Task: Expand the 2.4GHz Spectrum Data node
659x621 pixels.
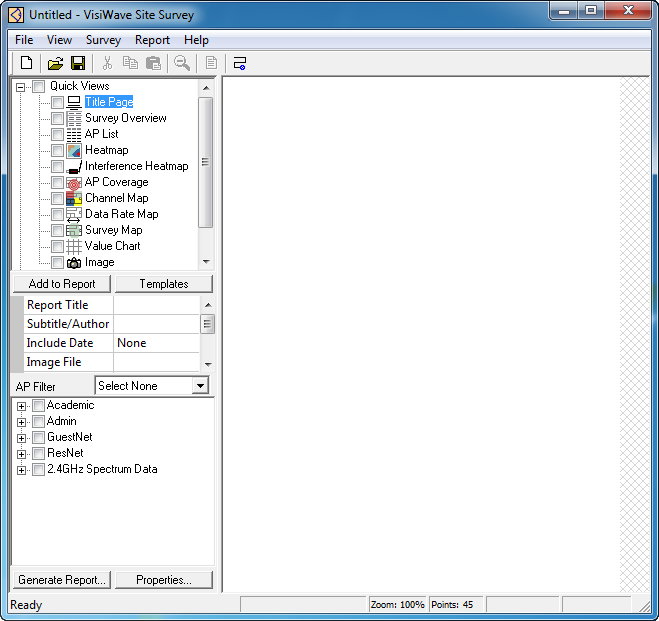Action: point(21,470)
